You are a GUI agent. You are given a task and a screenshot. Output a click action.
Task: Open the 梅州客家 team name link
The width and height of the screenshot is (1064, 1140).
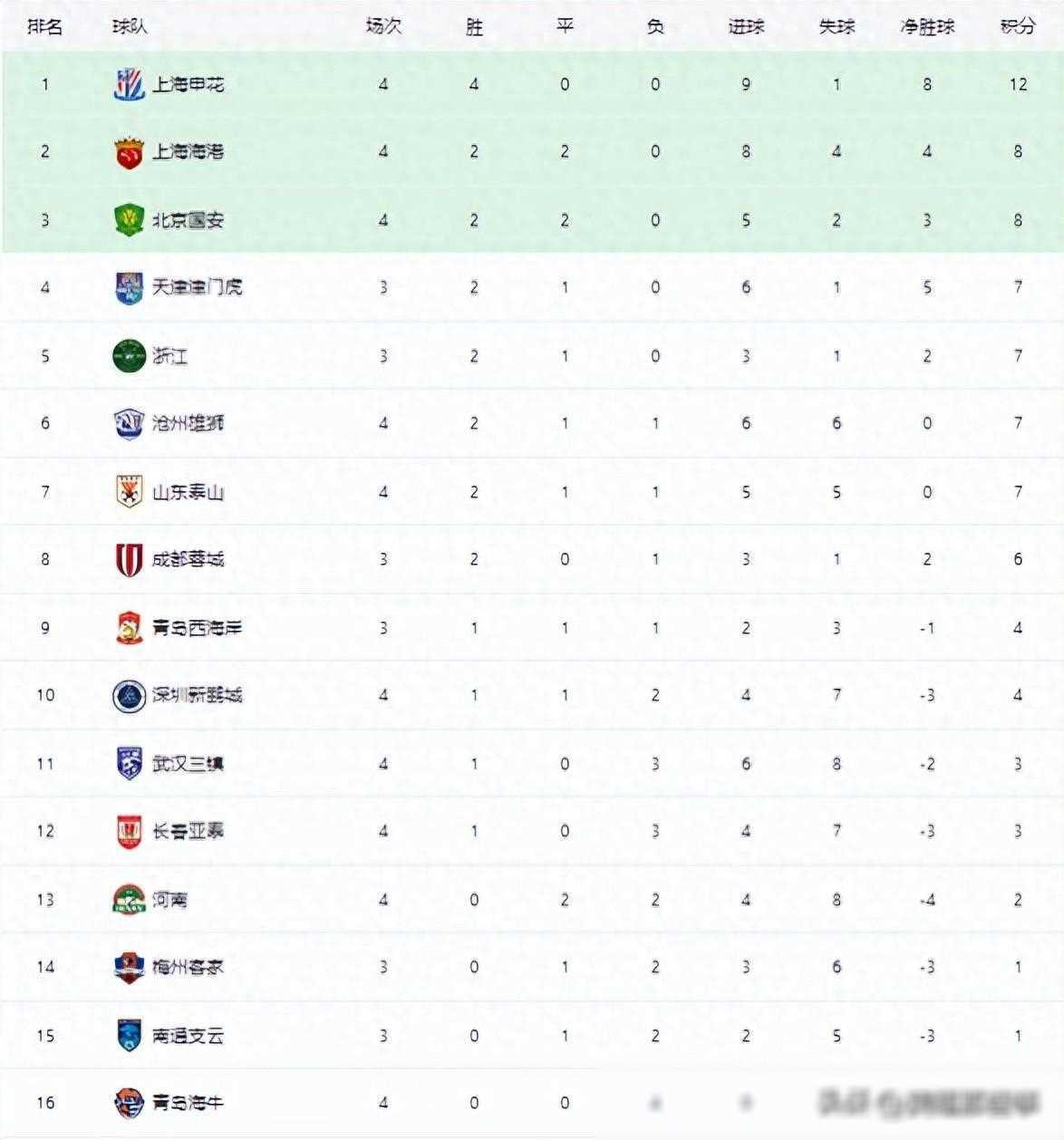point(188,967)
